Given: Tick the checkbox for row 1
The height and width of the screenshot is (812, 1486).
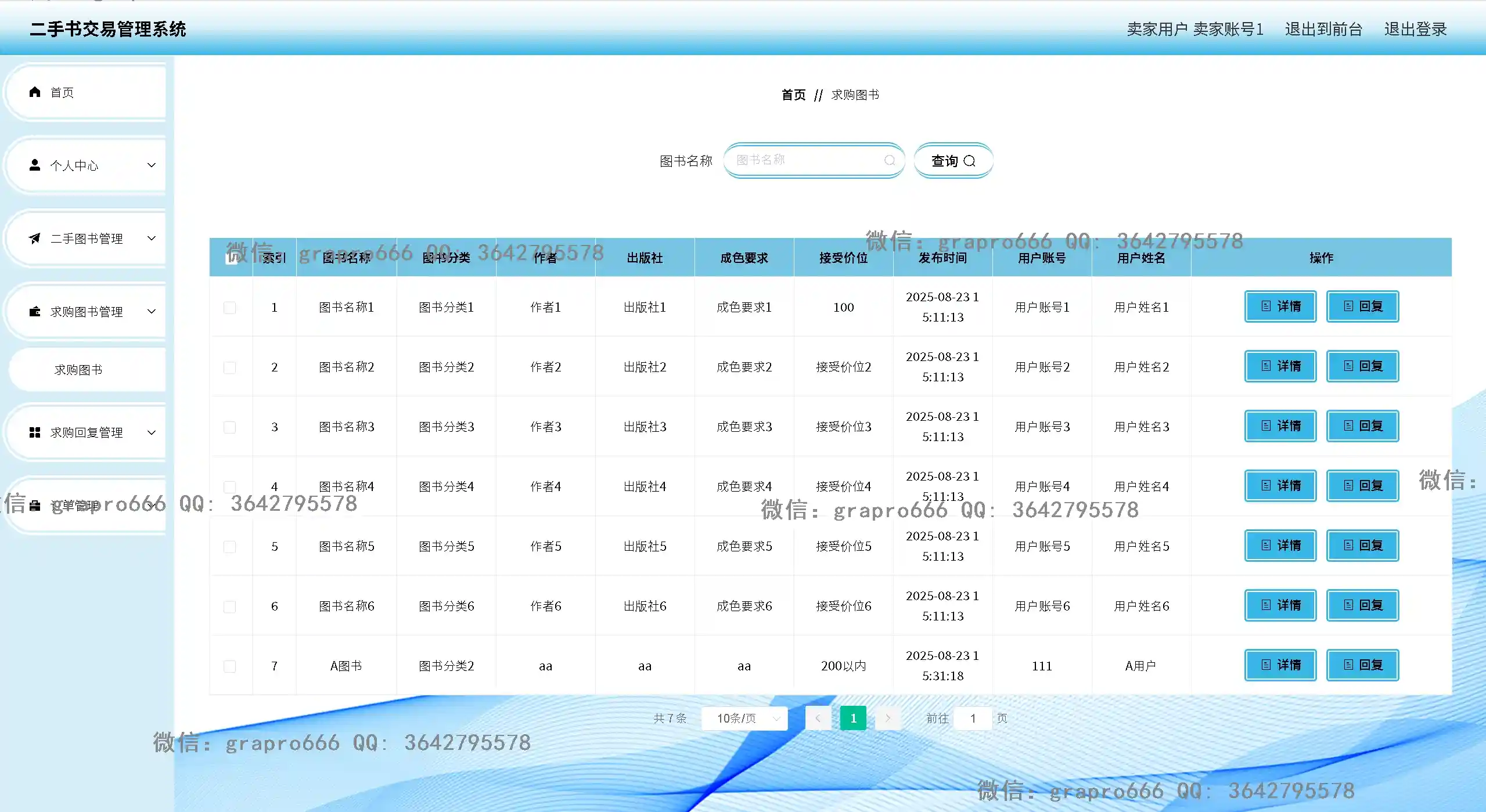Looking at the screenshot, I should 230,308.
